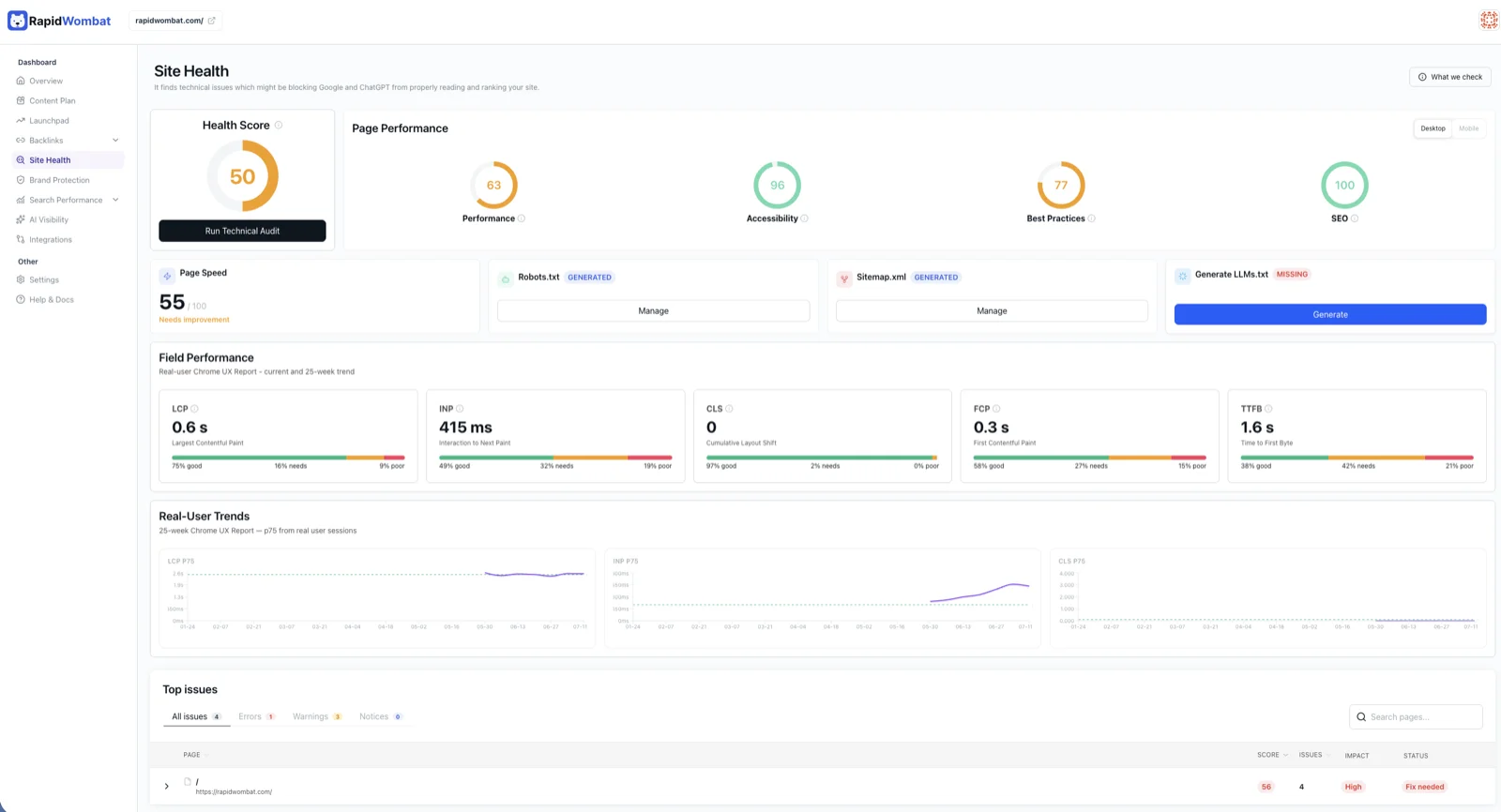This screenshot has width=1501, height=812.
Task: Click info icon next to CLS
Action: click(x=729, y=409)
